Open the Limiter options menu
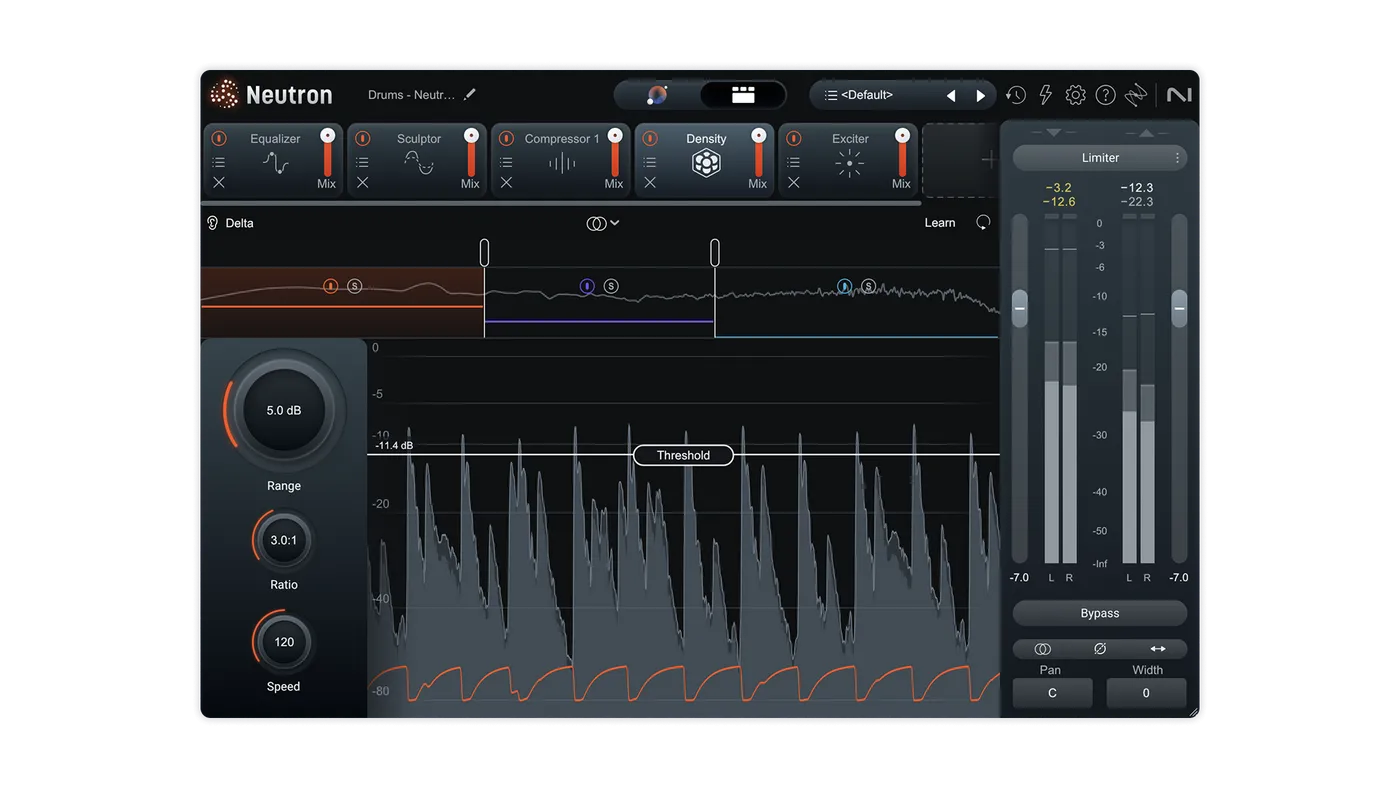Image resolution: width=1400 pixels, height=788 pixels. 1178,158
